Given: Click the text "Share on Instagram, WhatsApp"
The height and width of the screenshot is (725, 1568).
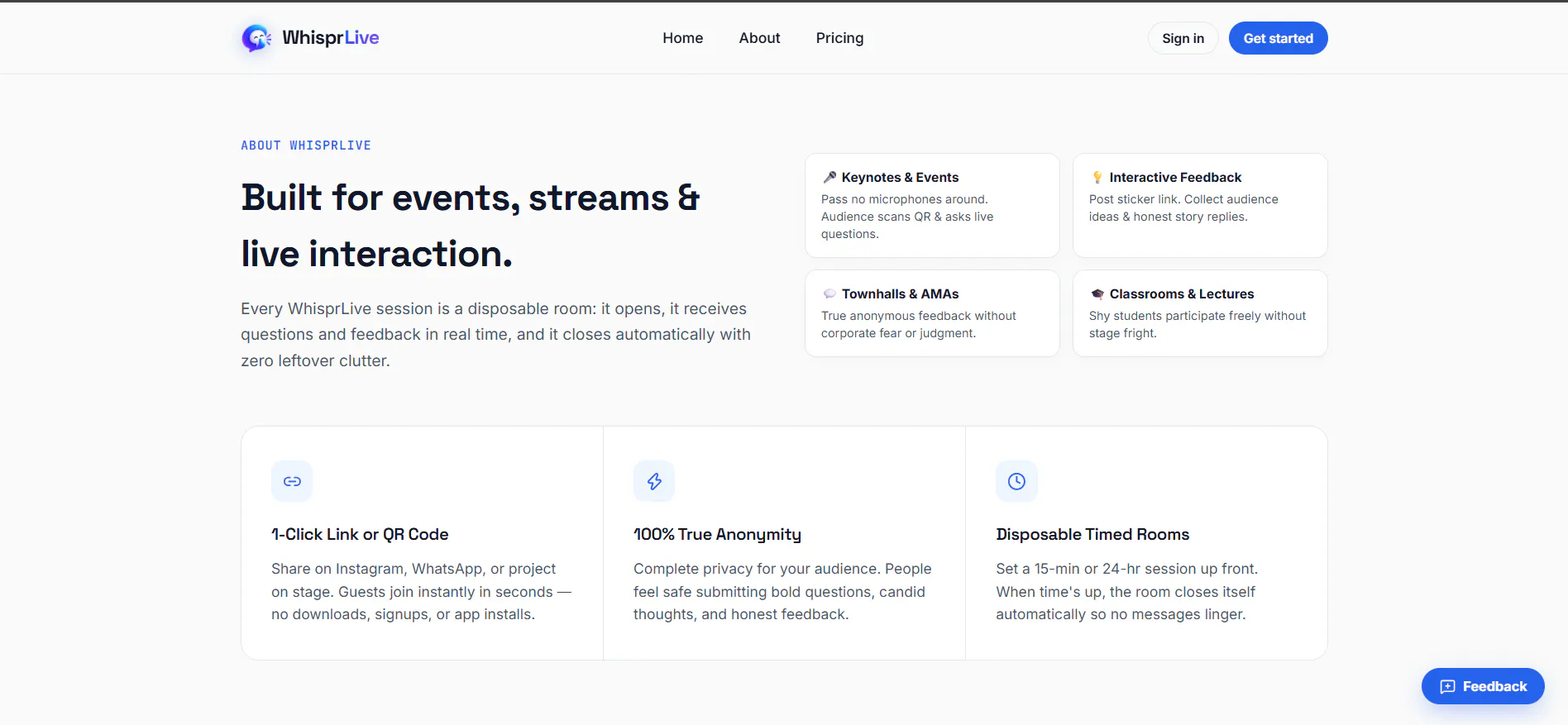Looking at the screenshot, I should point(414,569).
